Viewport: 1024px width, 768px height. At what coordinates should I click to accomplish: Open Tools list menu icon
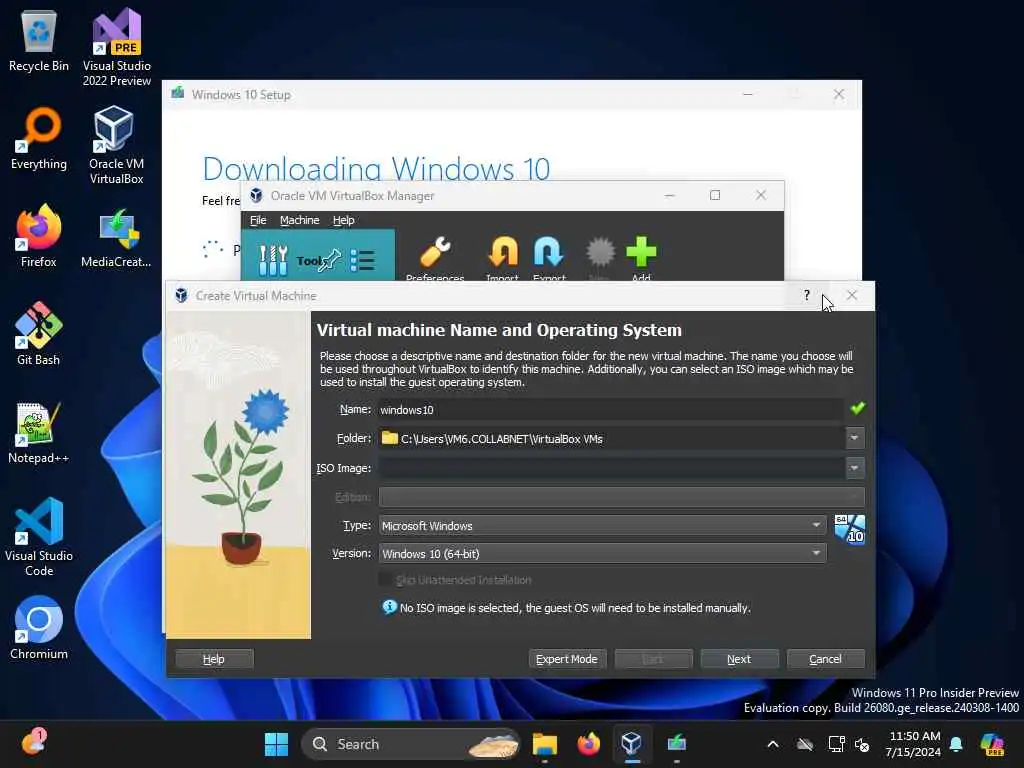362,260
